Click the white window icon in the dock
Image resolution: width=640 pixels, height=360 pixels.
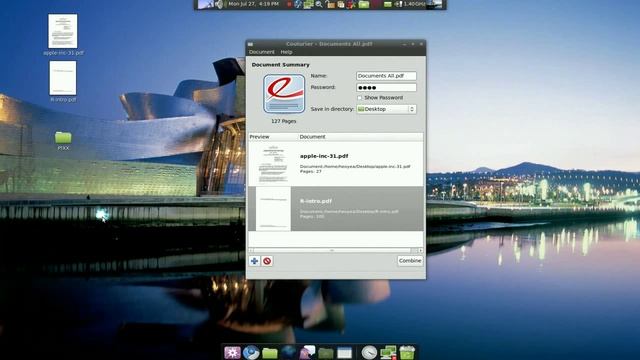click(344, 353)
